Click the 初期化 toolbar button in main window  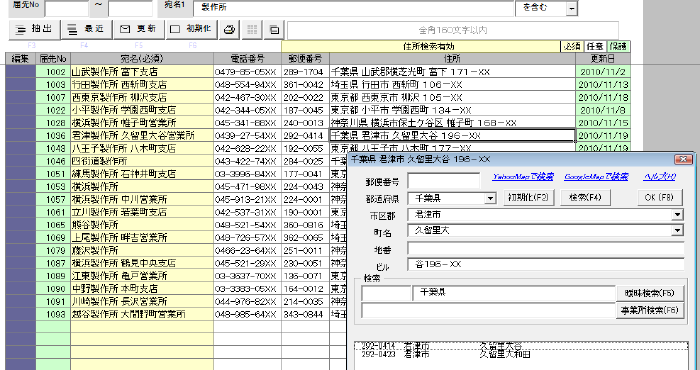click(192, 29)
